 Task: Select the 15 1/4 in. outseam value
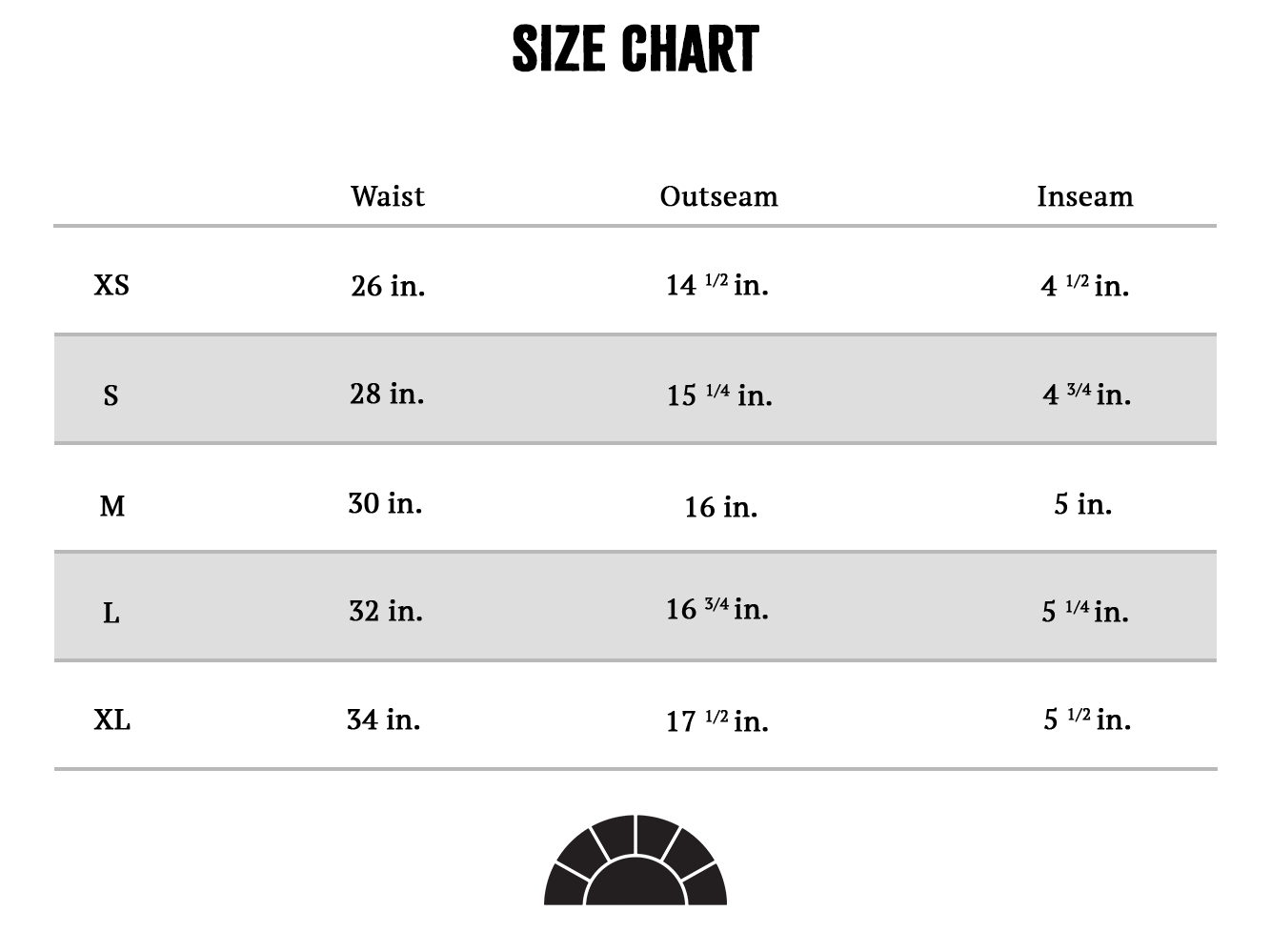tap(719, 395)
